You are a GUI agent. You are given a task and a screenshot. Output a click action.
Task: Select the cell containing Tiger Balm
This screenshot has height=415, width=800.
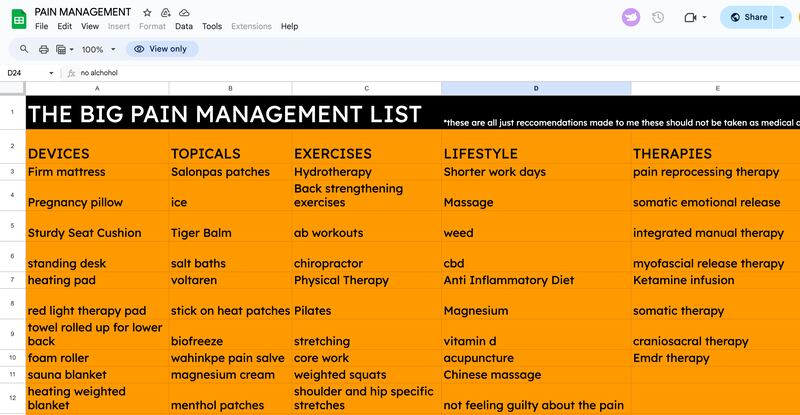[x=230, y=233]
